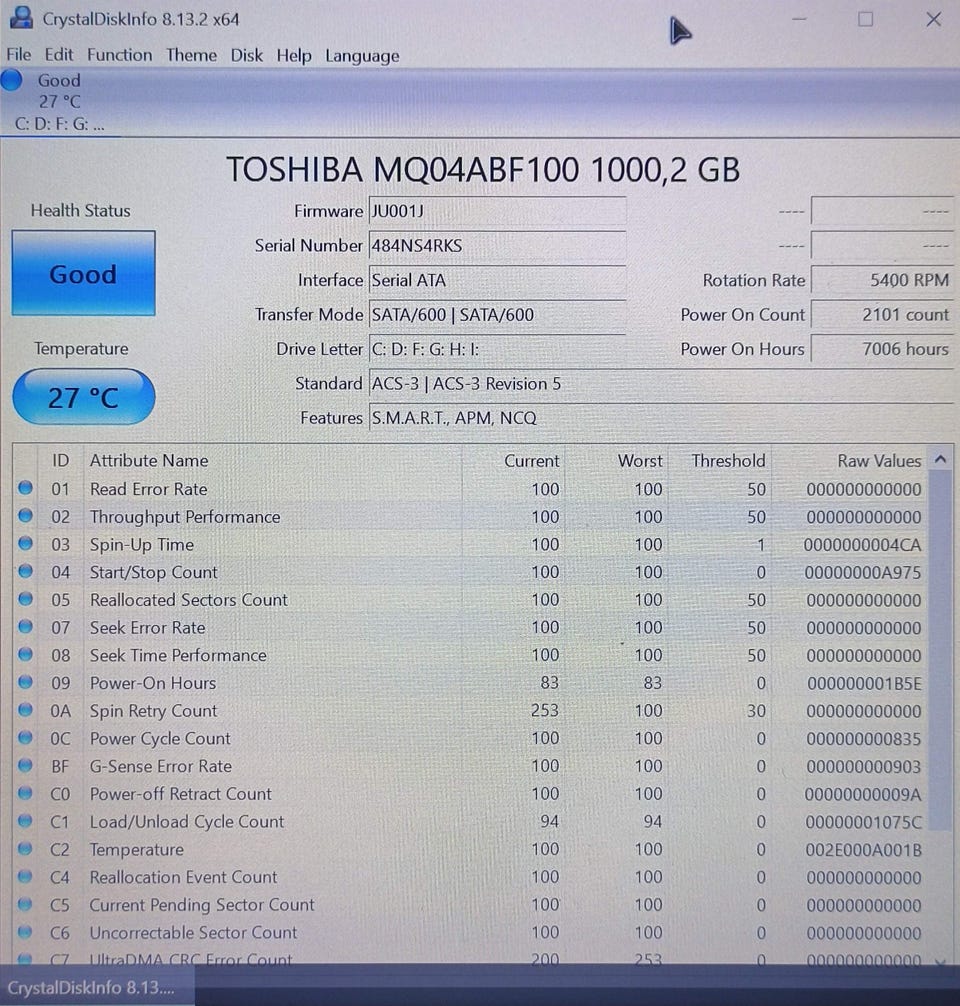Click status icon of Seek Time Performance row
The height and width of the screenshot is (1006, 960).
pyautogui.click(x=26, y=654)
